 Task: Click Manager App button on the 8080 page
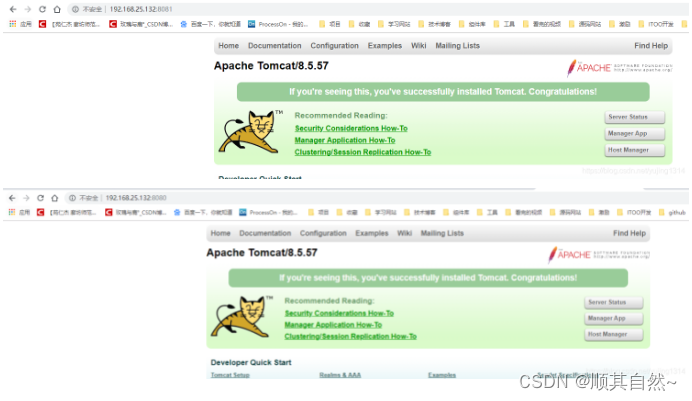(x=613, y=318)
